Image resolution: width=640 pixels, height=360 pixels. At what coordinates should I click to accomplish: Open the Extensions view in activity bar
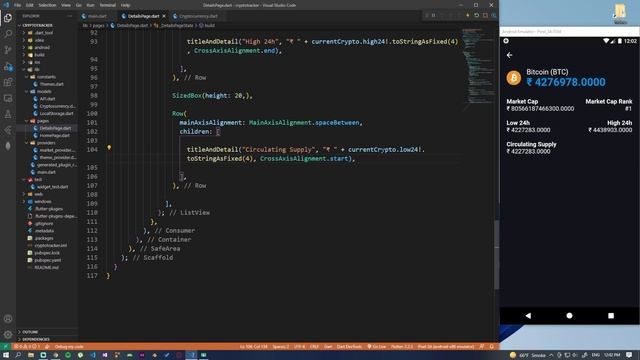tap(8, 82)
